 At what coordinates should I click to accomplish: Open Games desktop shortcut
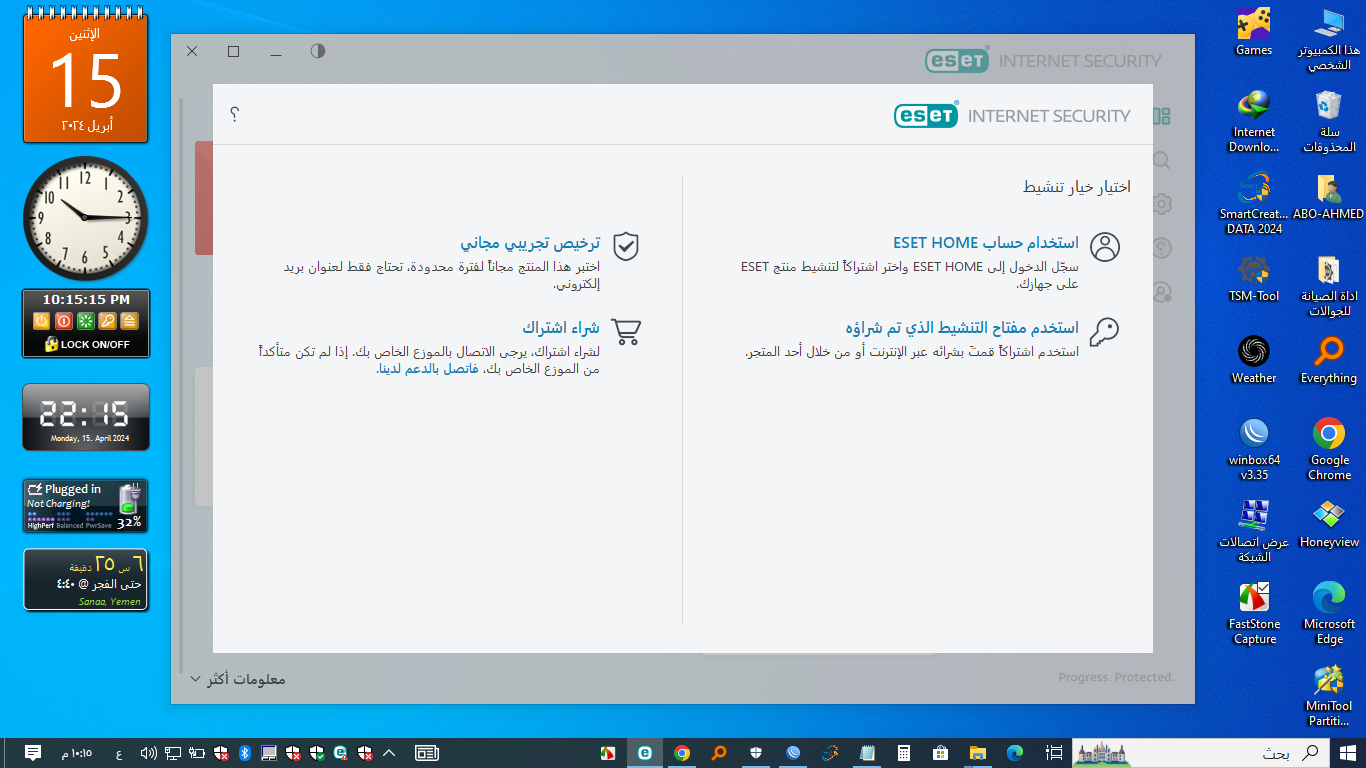click(x=1254, y=33)
